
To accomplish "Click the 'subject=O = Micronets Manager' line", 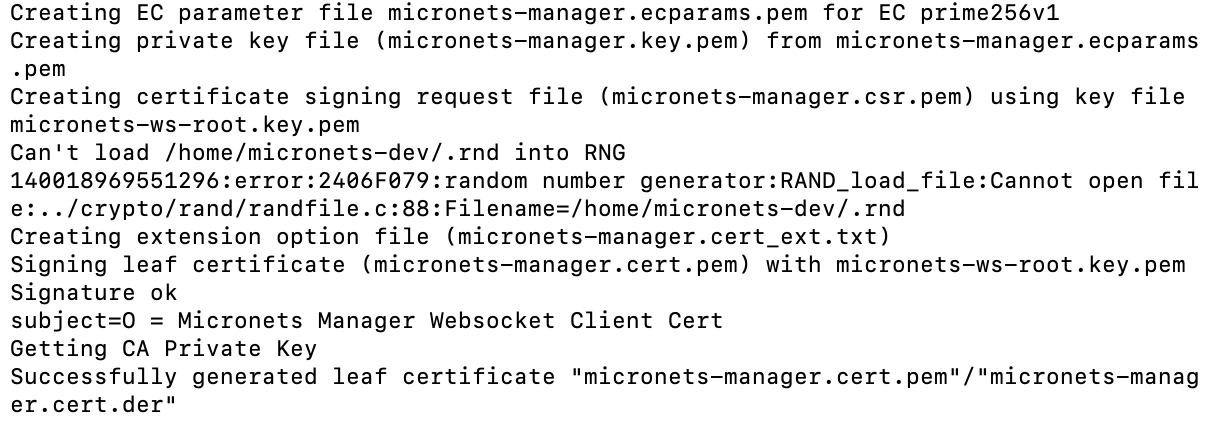I will [x=366, y=322].
